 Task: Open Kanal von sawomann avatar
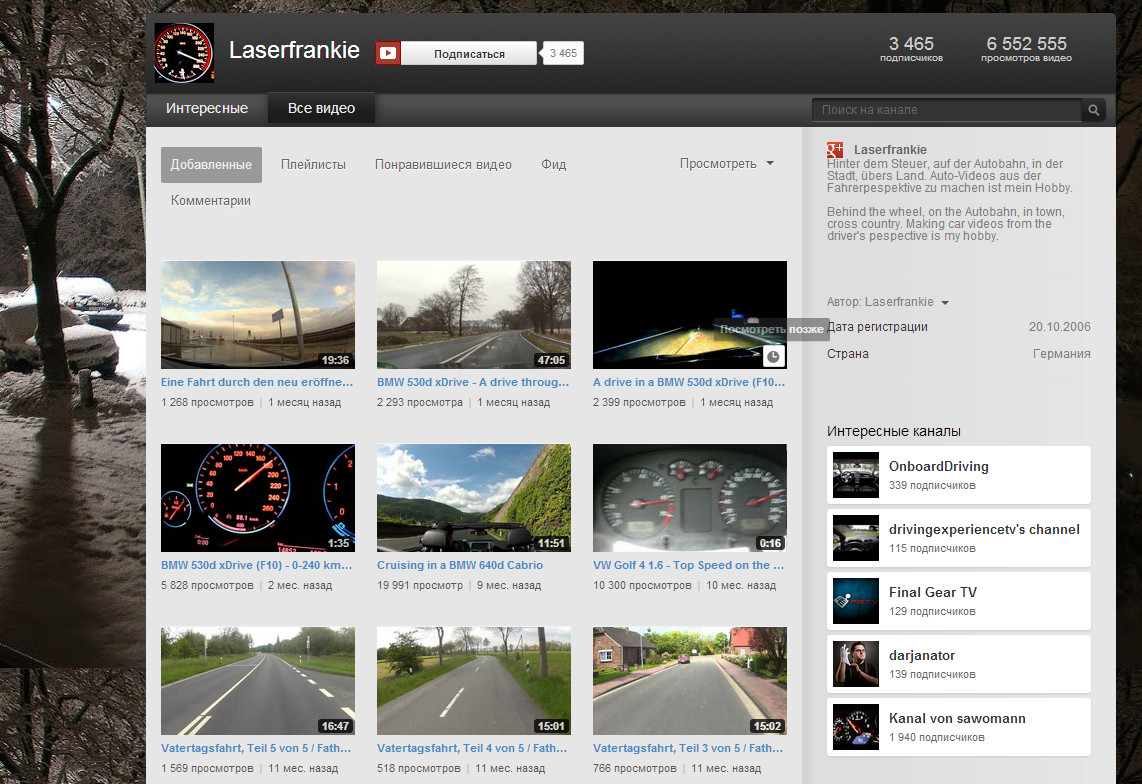click(856, 727)
